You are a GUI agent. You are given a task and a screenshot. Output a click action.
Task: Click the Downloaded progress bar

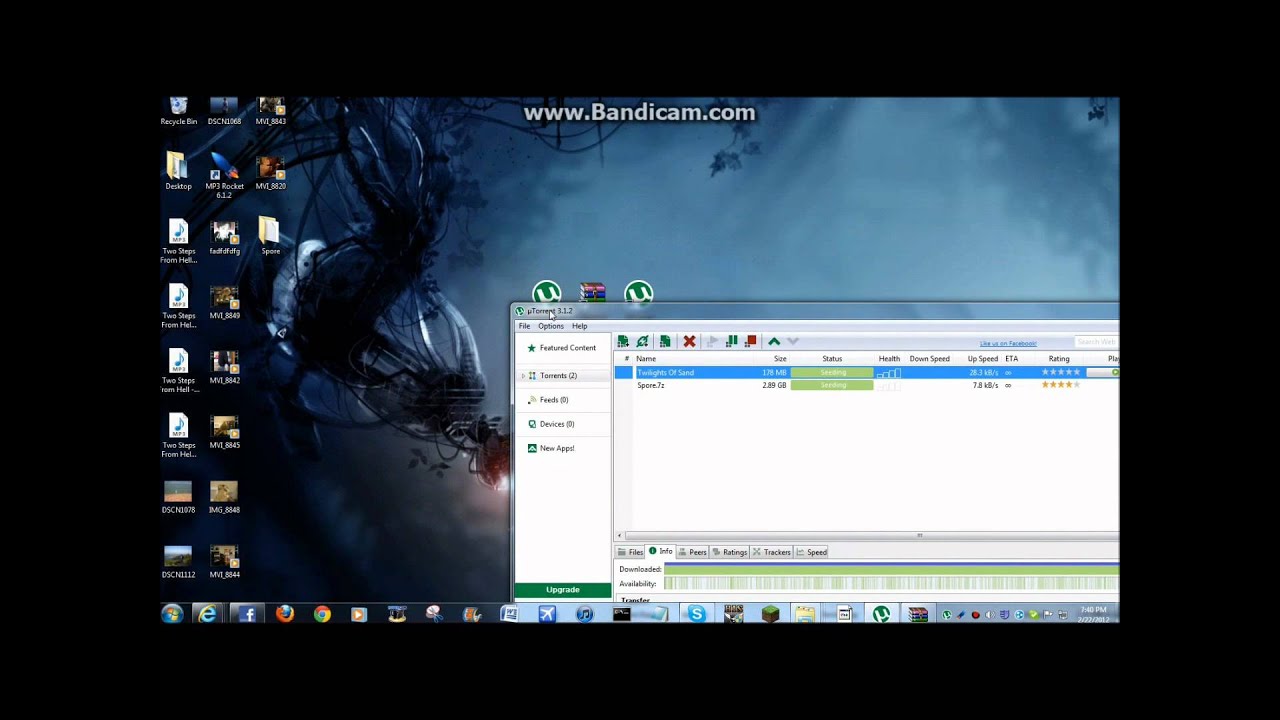891,569
